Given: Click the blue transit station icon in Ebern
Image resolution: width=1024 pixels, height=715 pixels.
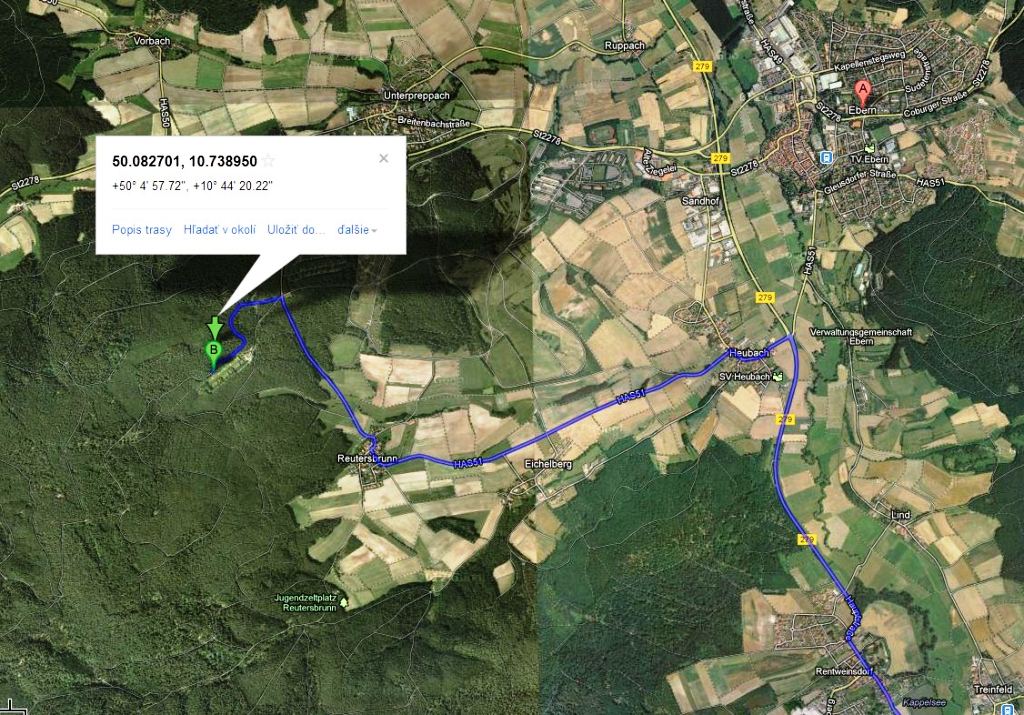Looking at the screenshot, I should pyautogui.click(x=825, y=157).
